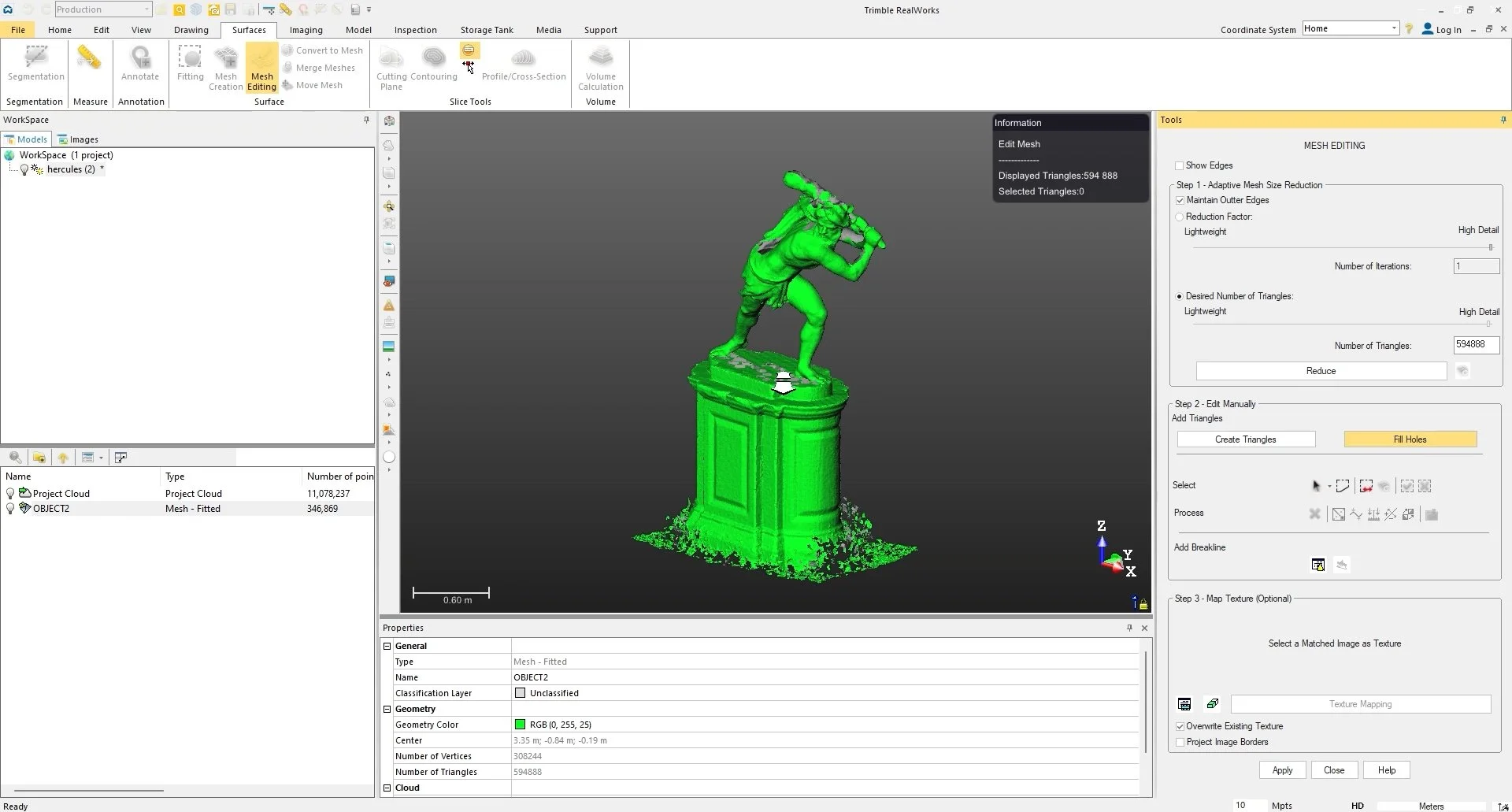Viewport: 1512px width, 812px height.
Task: Click the Fill Holes button
Action: tap(1410, 439)
